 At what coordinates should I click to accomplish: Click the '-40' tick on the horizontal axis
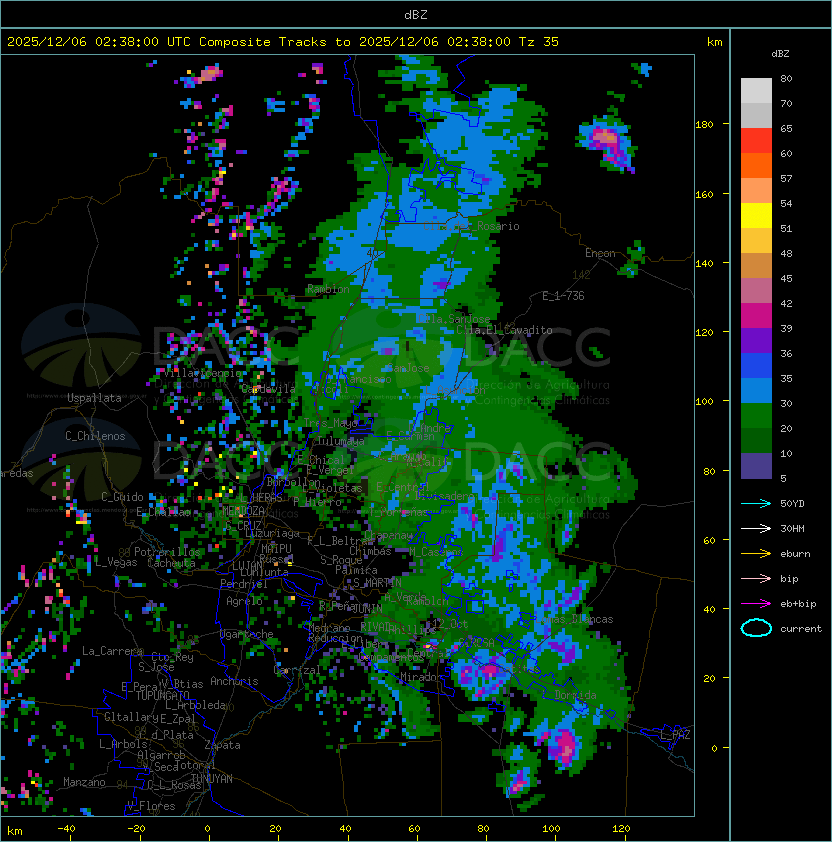click(x=66, y=829)
